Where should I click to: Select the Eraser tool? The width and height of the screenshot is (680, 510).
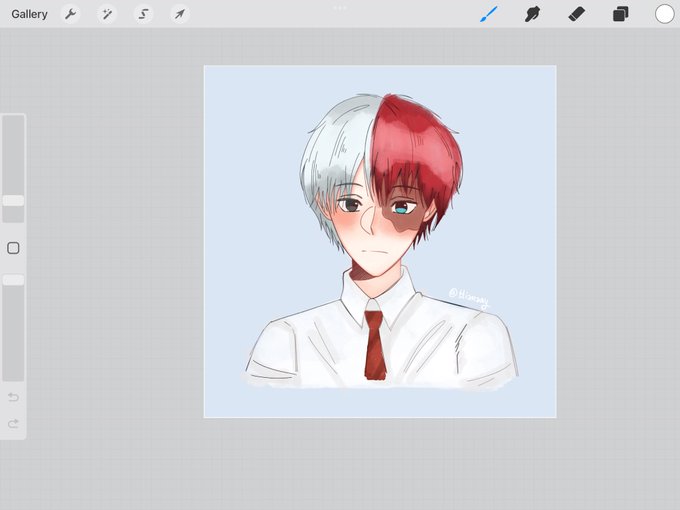click(x=576, y=14)
